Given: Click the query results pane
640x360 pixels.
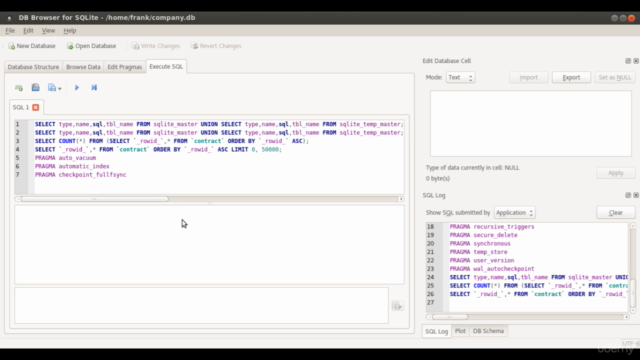Looking at the screenshot, I should [209, 244].
